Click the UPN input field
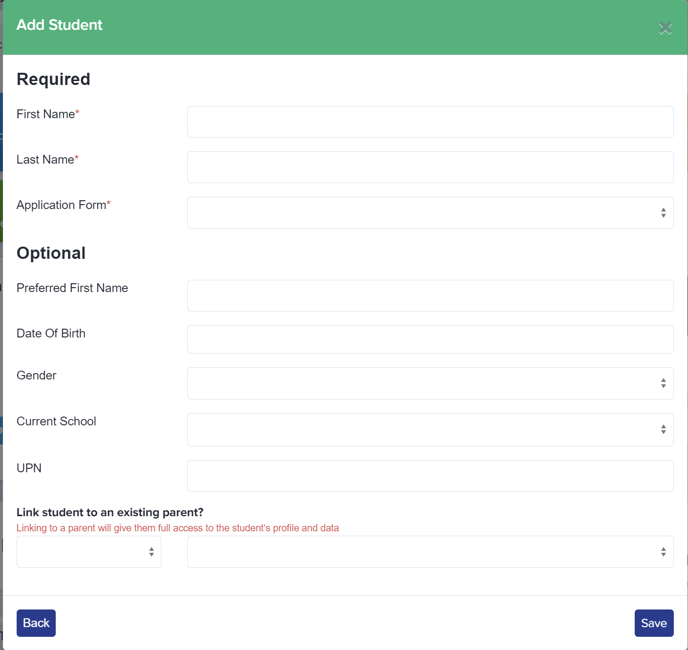The height and width of the screenshot is (650, 688). 430,476
